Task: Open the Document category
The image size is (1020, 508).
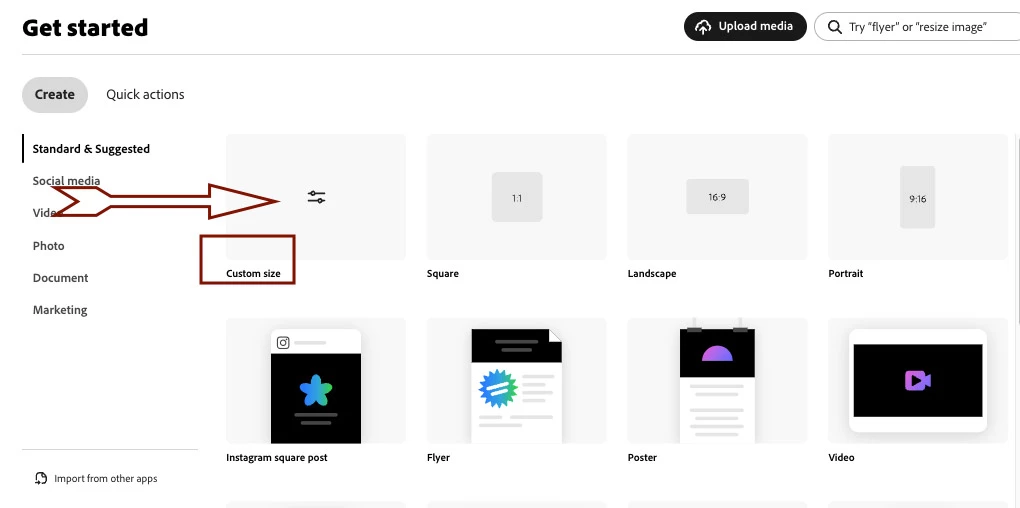Action: tap(60, 278)
